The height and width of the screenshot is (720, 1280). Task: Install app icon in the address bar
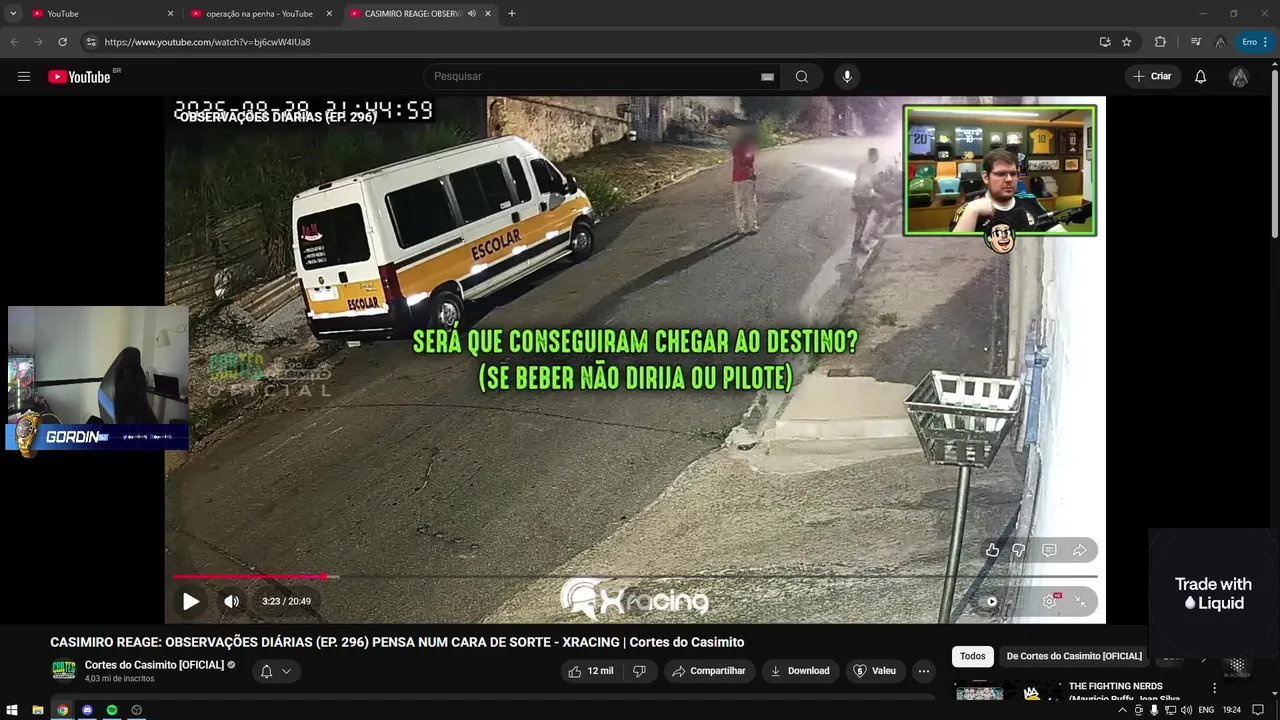1105,42
